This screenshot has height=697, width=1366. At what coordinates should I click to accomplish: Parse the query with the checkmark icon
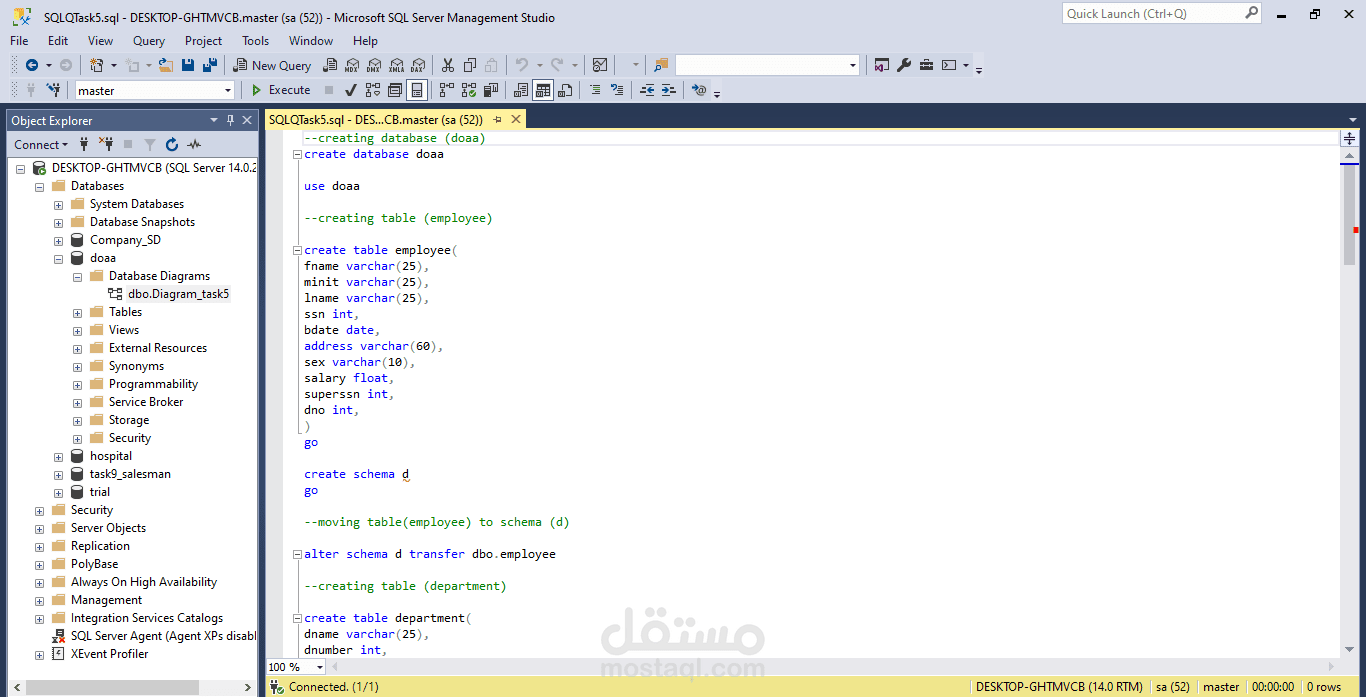351,90
